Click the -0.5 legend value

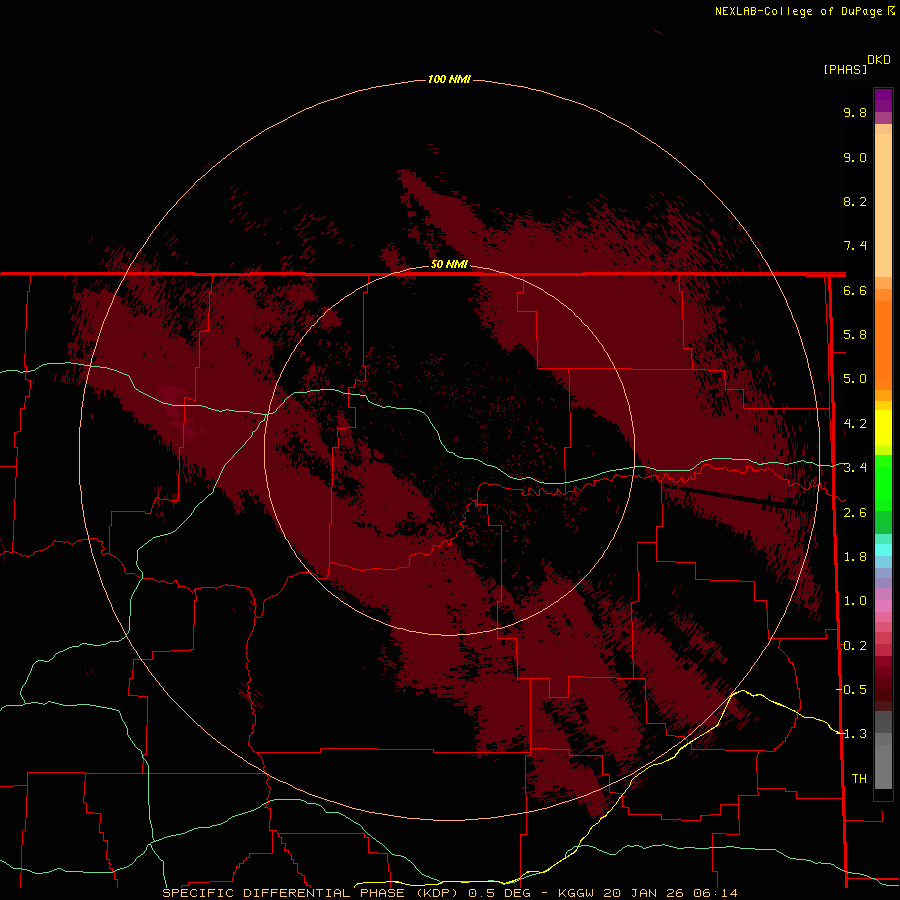click(x=851, y=690)
